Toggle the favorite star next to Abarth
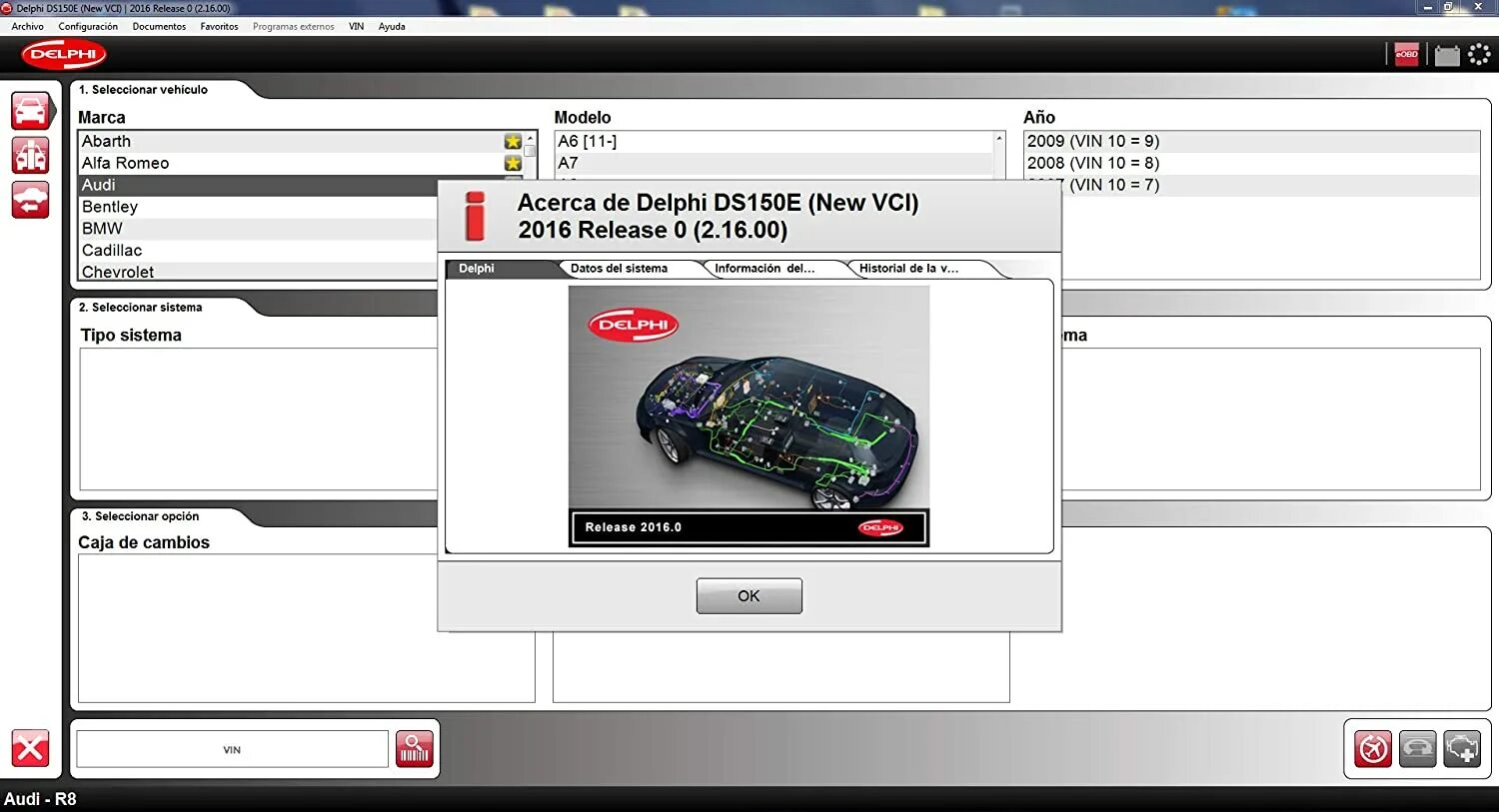Image resolution: width=1499 pixels, height=812 pixels. (x=513, y=141)
